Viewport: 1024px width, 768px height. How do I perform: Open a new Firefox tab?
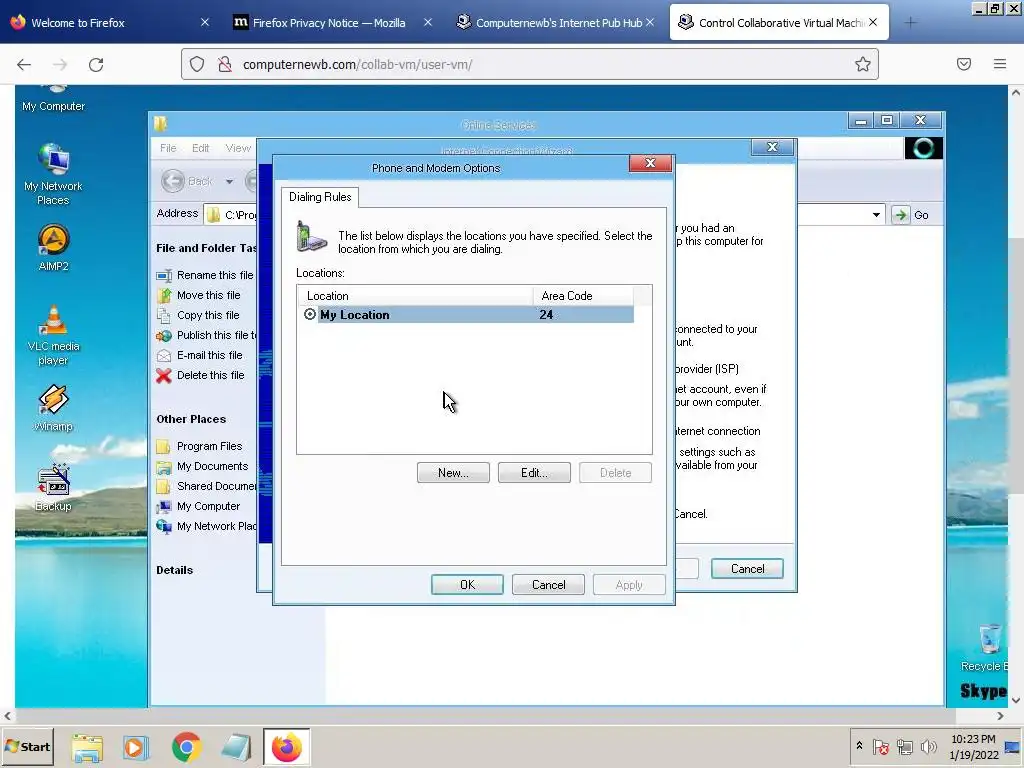pyautogui.click(x=910, y=23)
